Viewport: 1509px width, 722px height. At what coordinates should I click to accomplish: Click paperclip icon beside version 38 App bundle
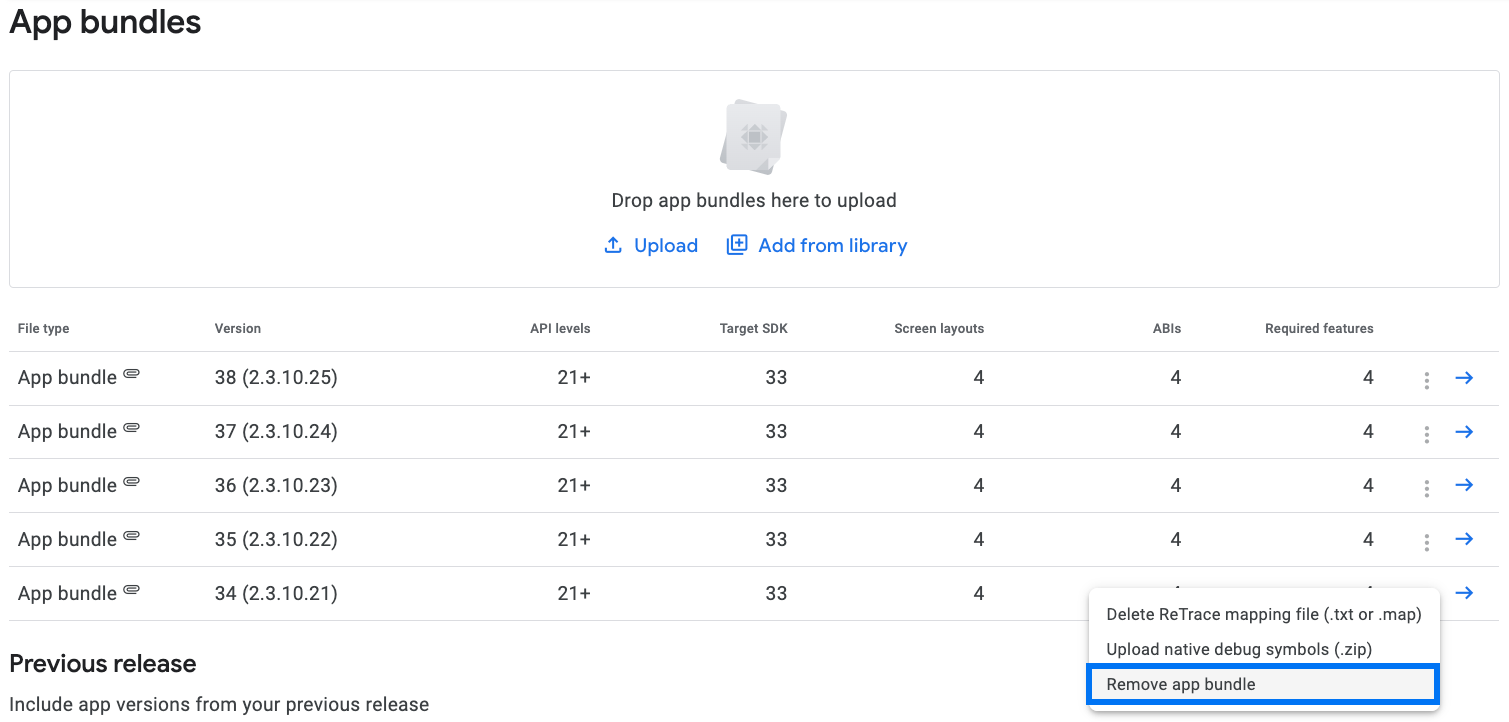coord(131,376)
